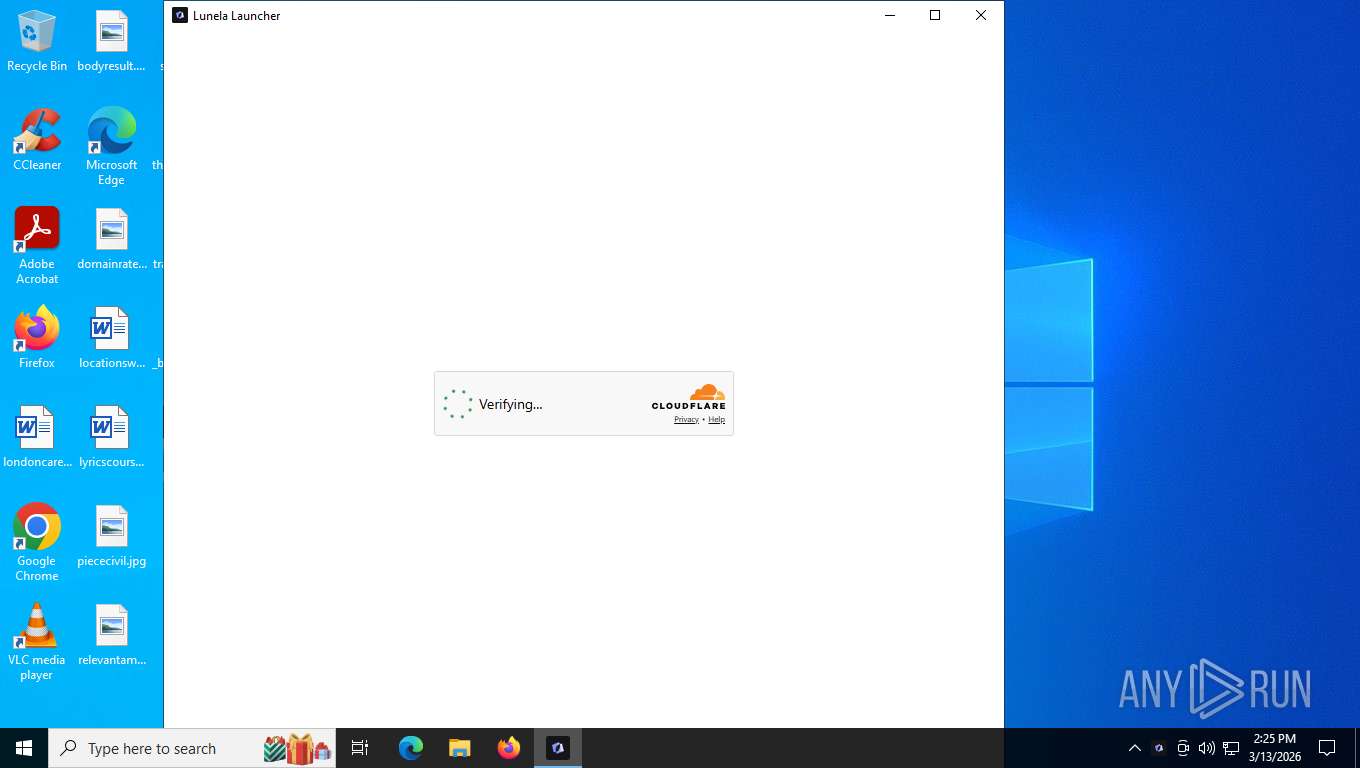Click the Meet Now tray icon
This screenshot has height=768, width=1360.
click(x=1183, y=748)
